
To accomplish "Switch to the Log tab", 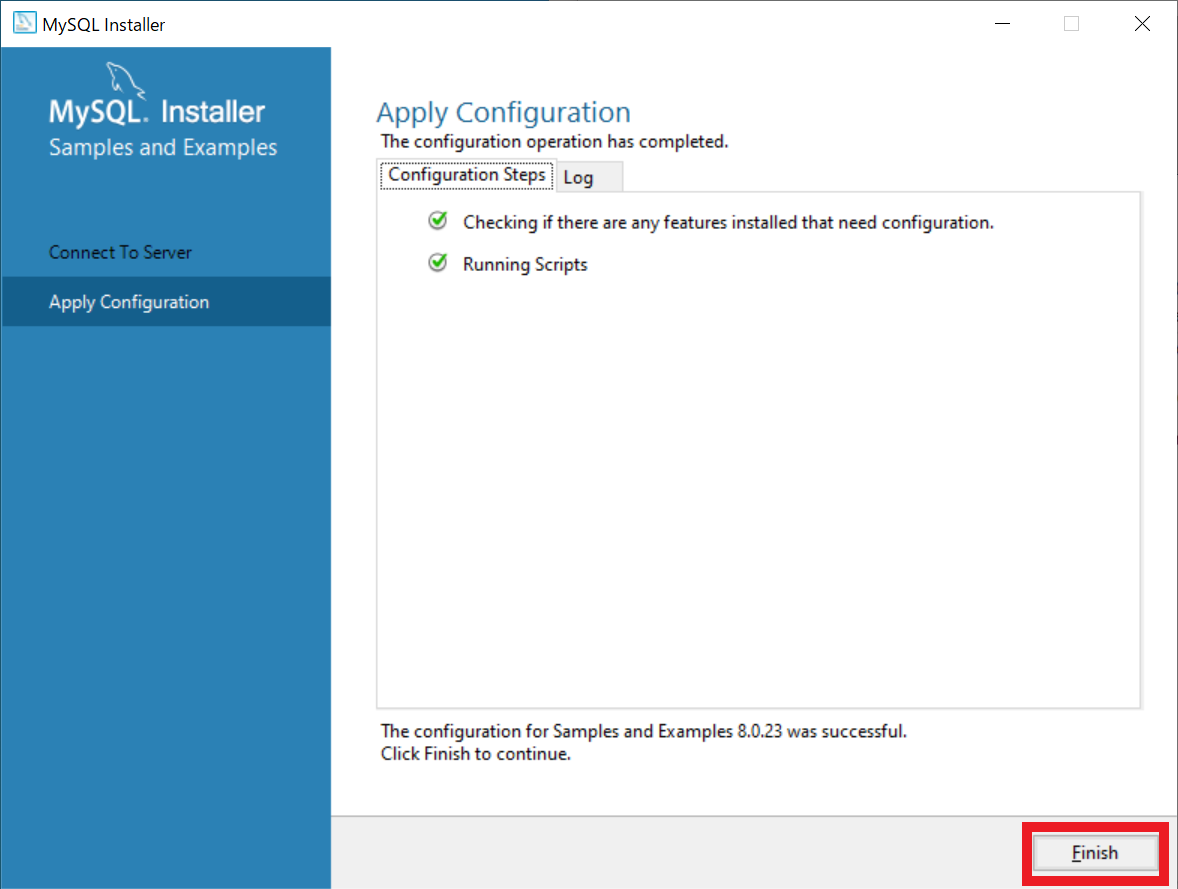I will (x=589, y=177).
